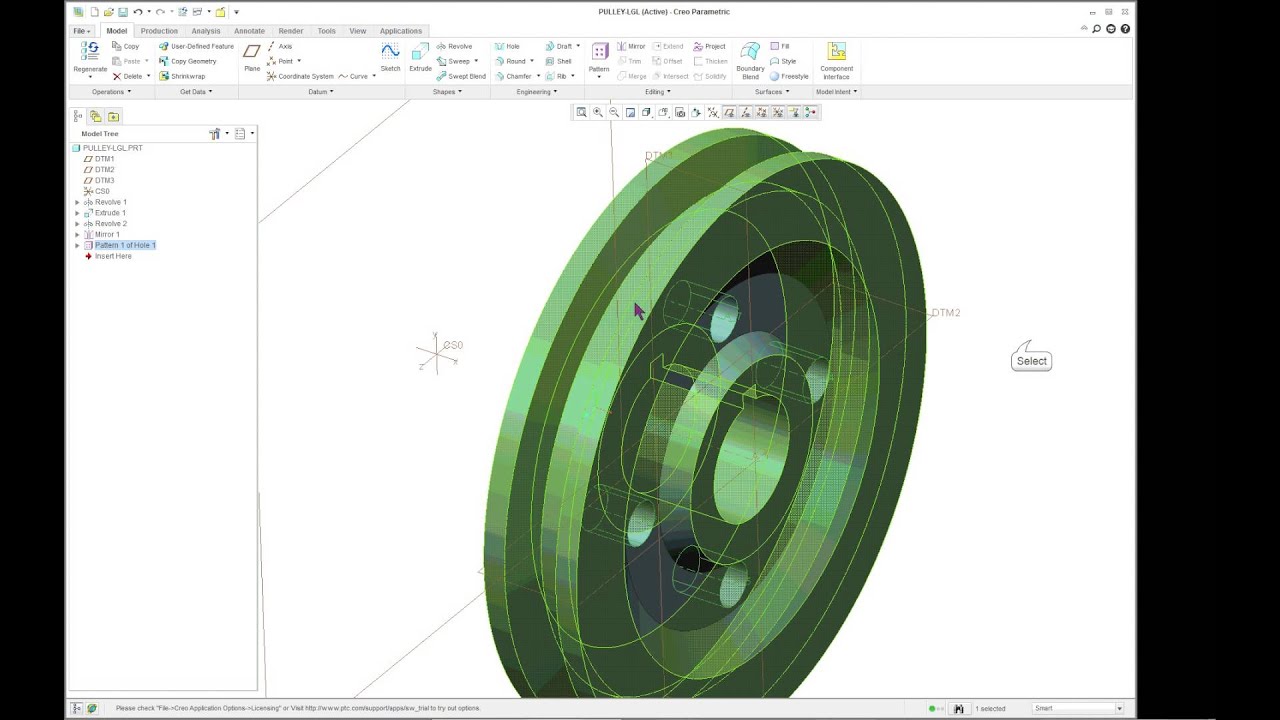Click the Style surface tool
Viewport: 1280px width, 720px height.
[x=783, y=61]
